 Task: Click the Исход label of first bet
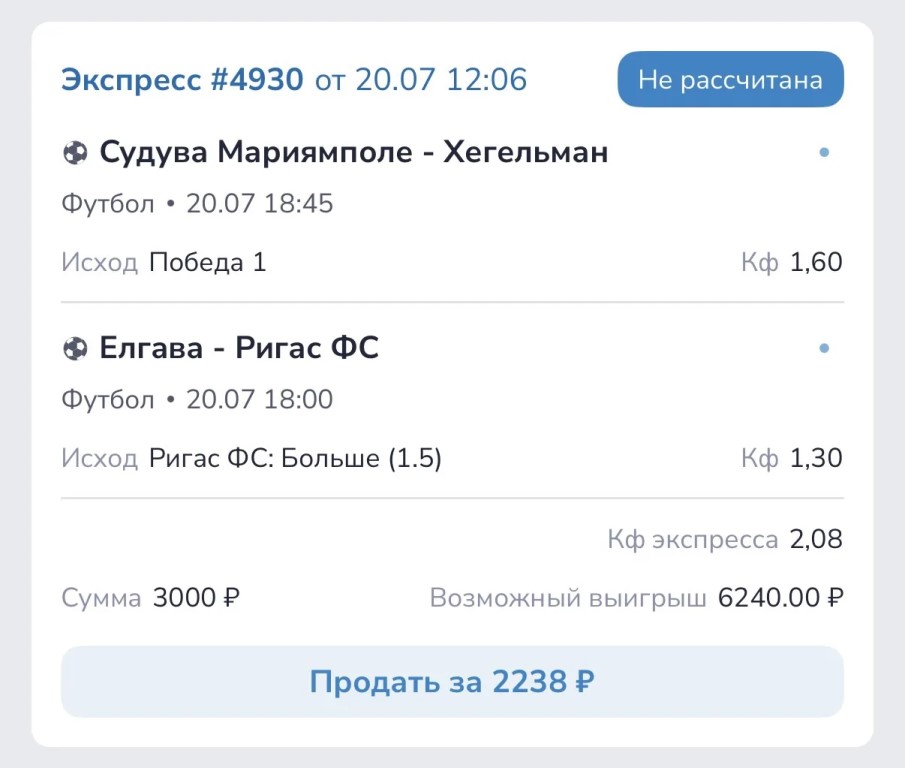coord(99,262)
